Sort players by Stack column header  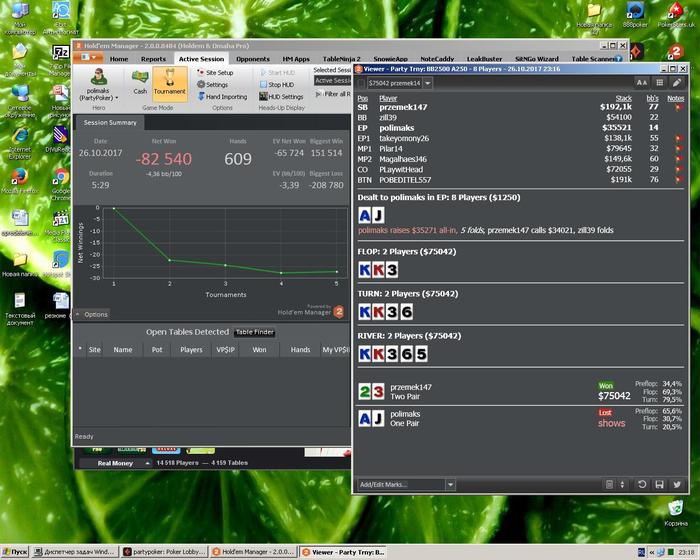[x=624, y=98]
